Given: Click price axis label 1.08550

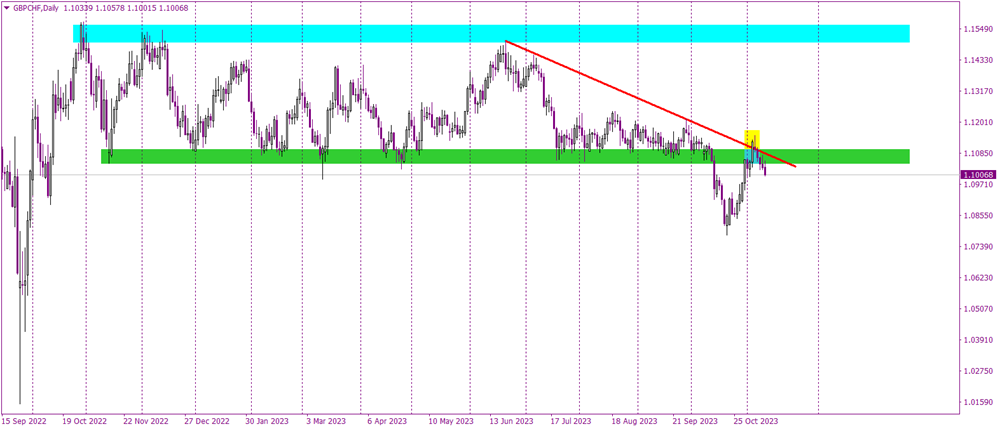Looking at the screenshot, I should coord(978,215).
